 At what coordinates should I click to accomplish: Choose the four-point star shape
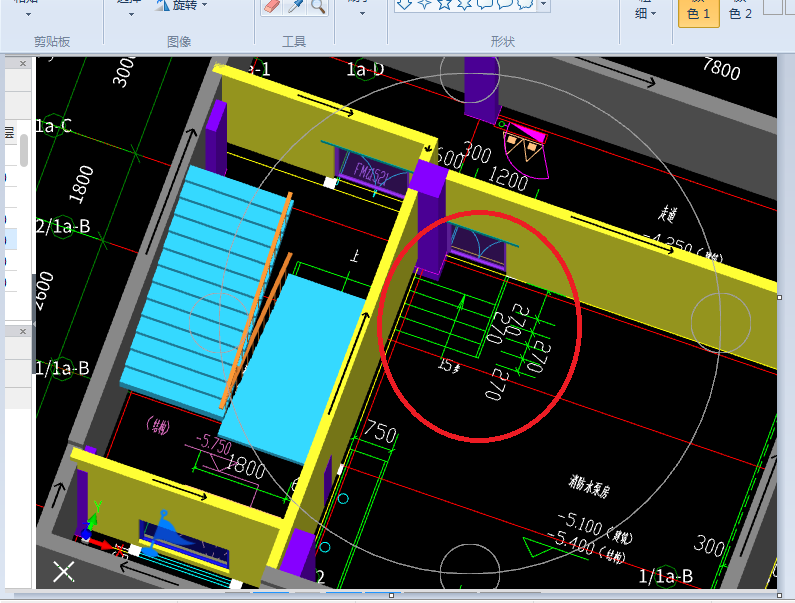click(x=424, y=4)
